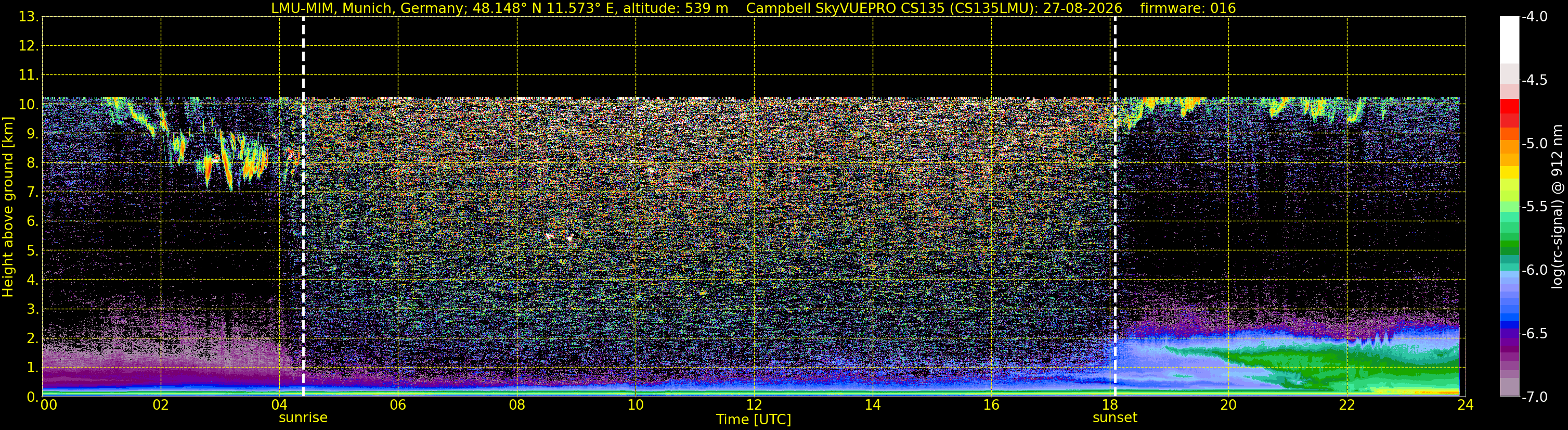The height and width of the screenshot is (430, 1568).
Task: Select the height axis tick label "3."
Action: point(32,309)
